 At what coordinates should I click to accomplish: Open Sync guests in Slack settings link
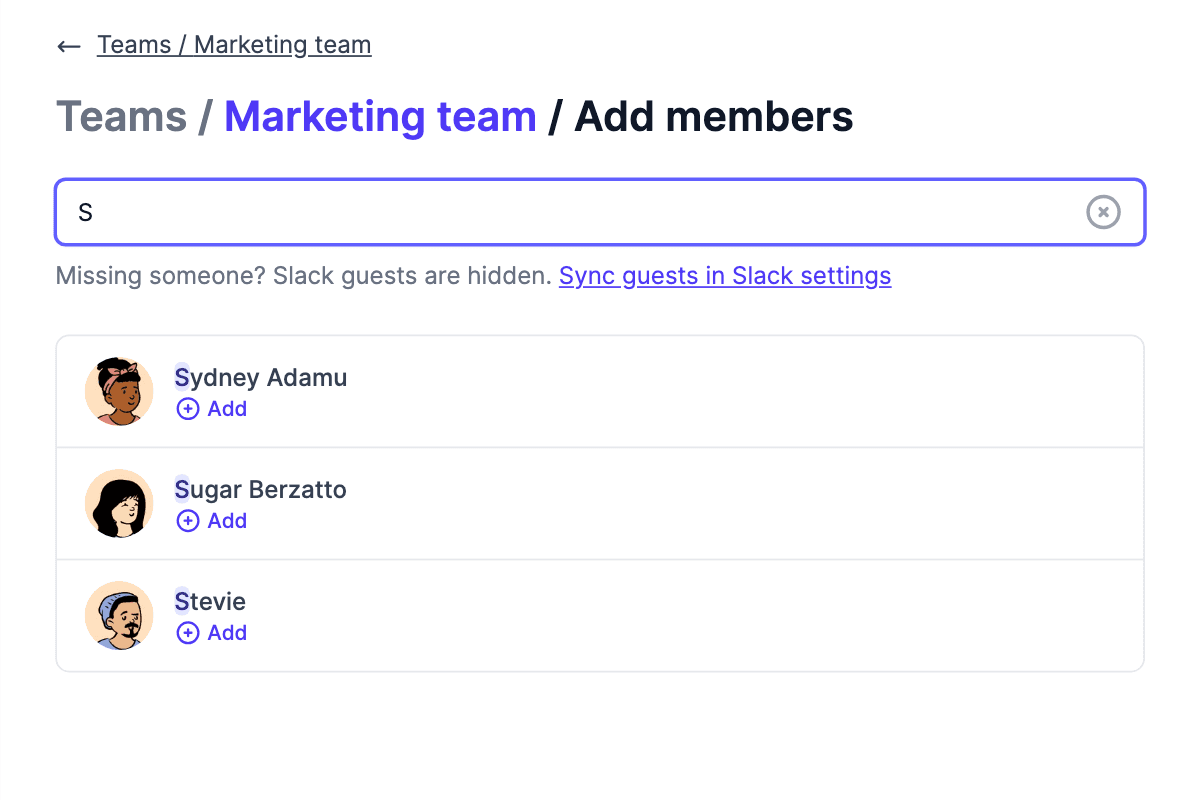[725, 275]
